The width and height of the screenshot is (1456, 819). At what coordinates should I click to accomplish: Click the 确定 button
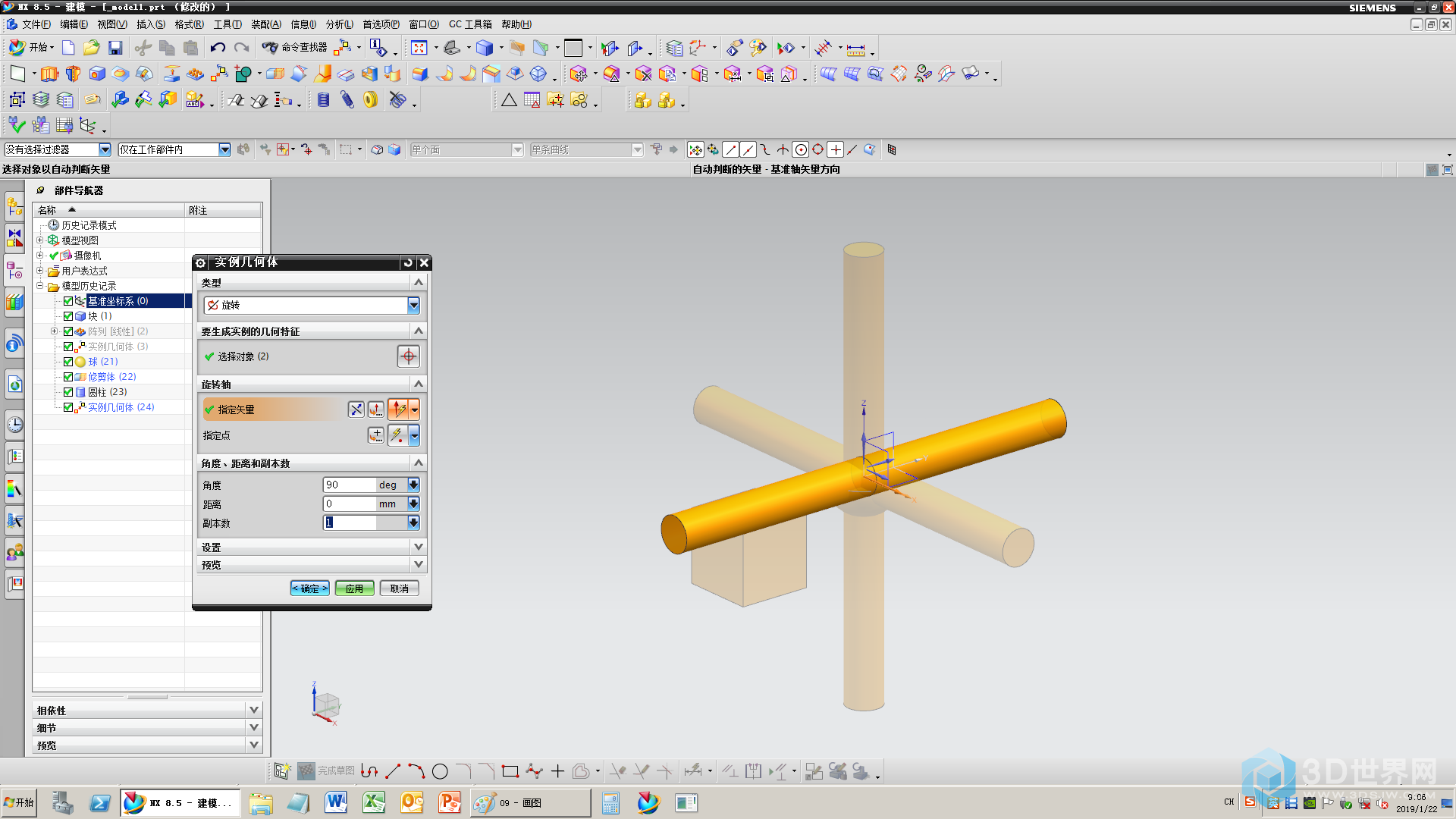(310, 588)
